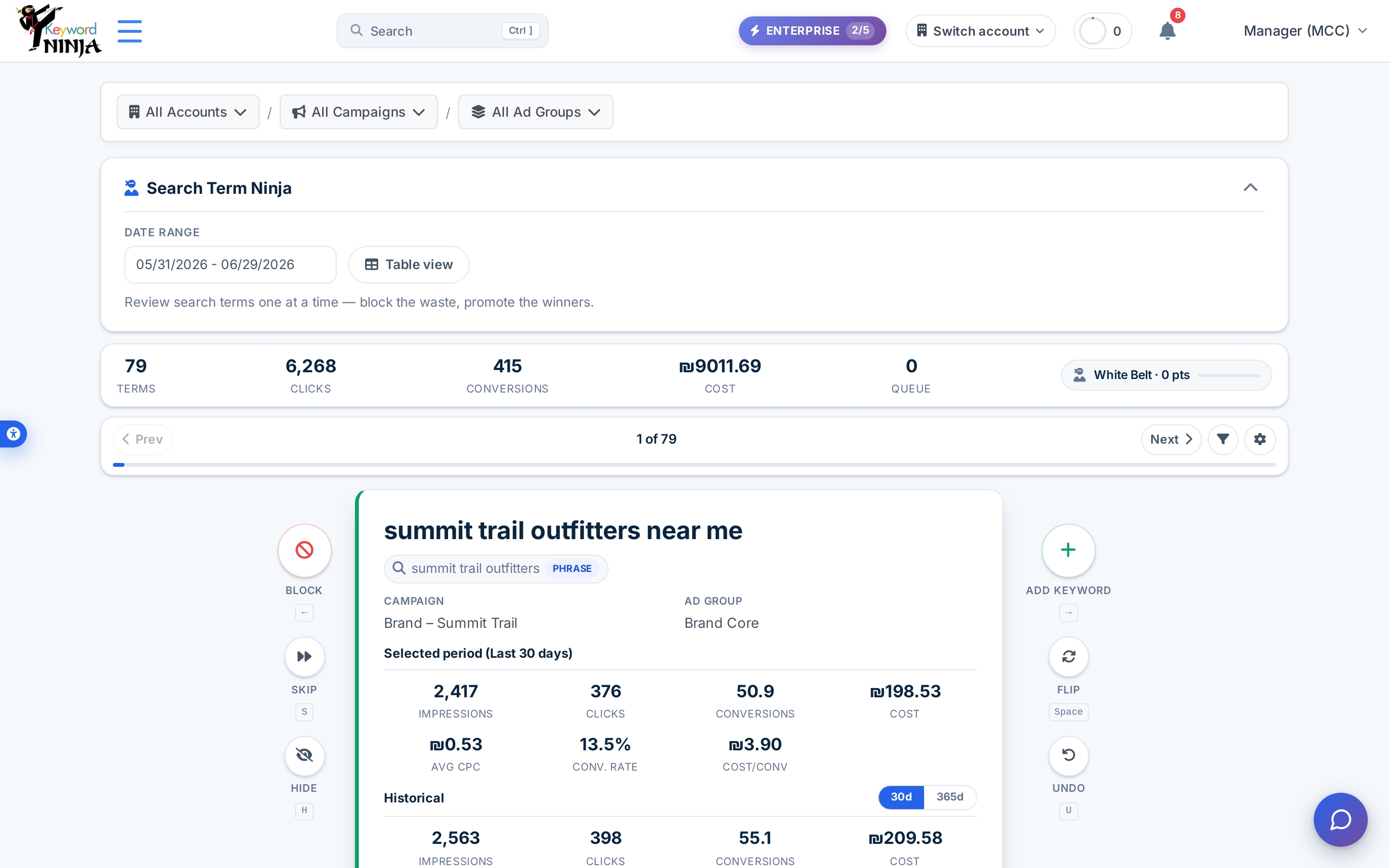Screen dimensions: 1389x868
Task: Click the right arrow shortcut key under Add Keyword
Action: tap(1068, 612)
